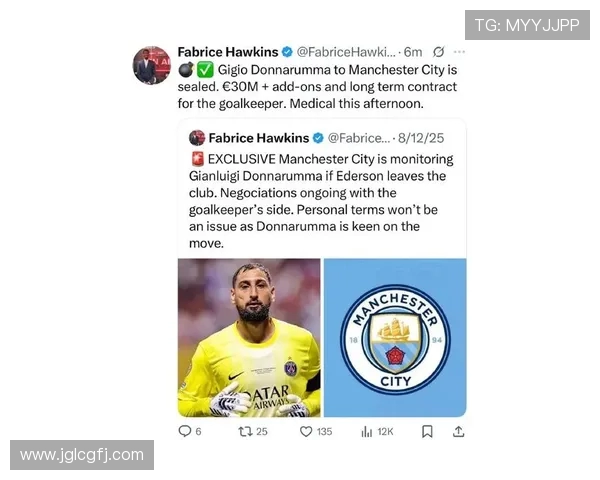
Task: Click the Fabrice Hawkins display name
Action: [228, 52]
